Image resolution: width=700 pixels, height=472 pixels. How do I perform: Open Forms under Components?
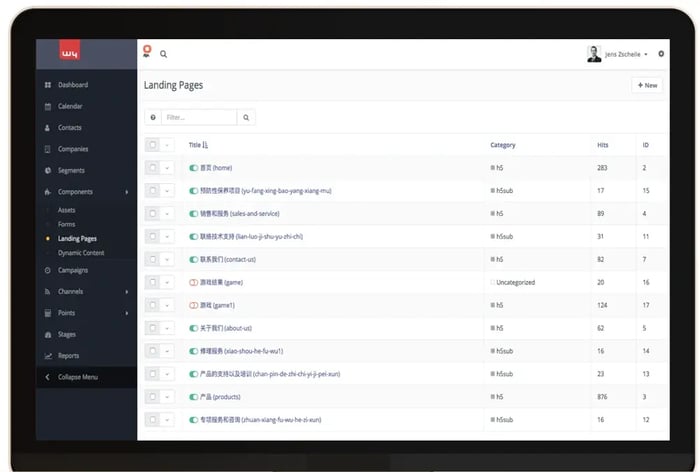[x=67, y=225]
